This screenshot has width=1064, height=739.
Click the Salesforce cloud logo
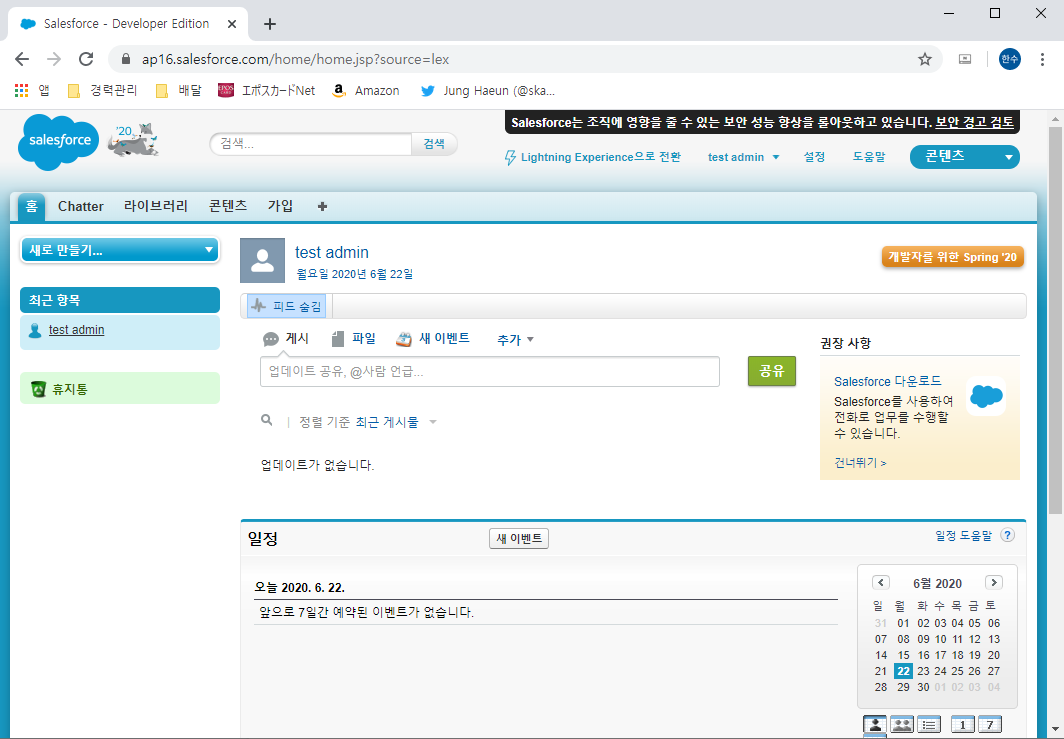tap(58, 141)
